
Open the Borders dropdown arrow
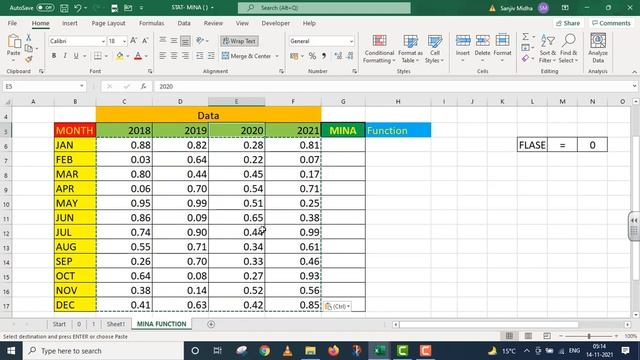click(106, 56)
